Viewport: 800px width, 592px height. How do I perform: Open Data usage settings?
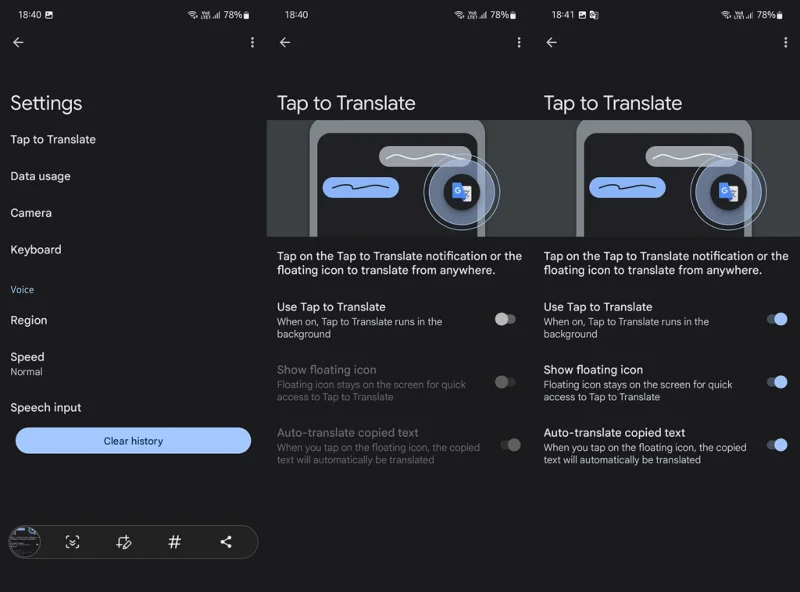pyautogui.click(x=40, y=176)
